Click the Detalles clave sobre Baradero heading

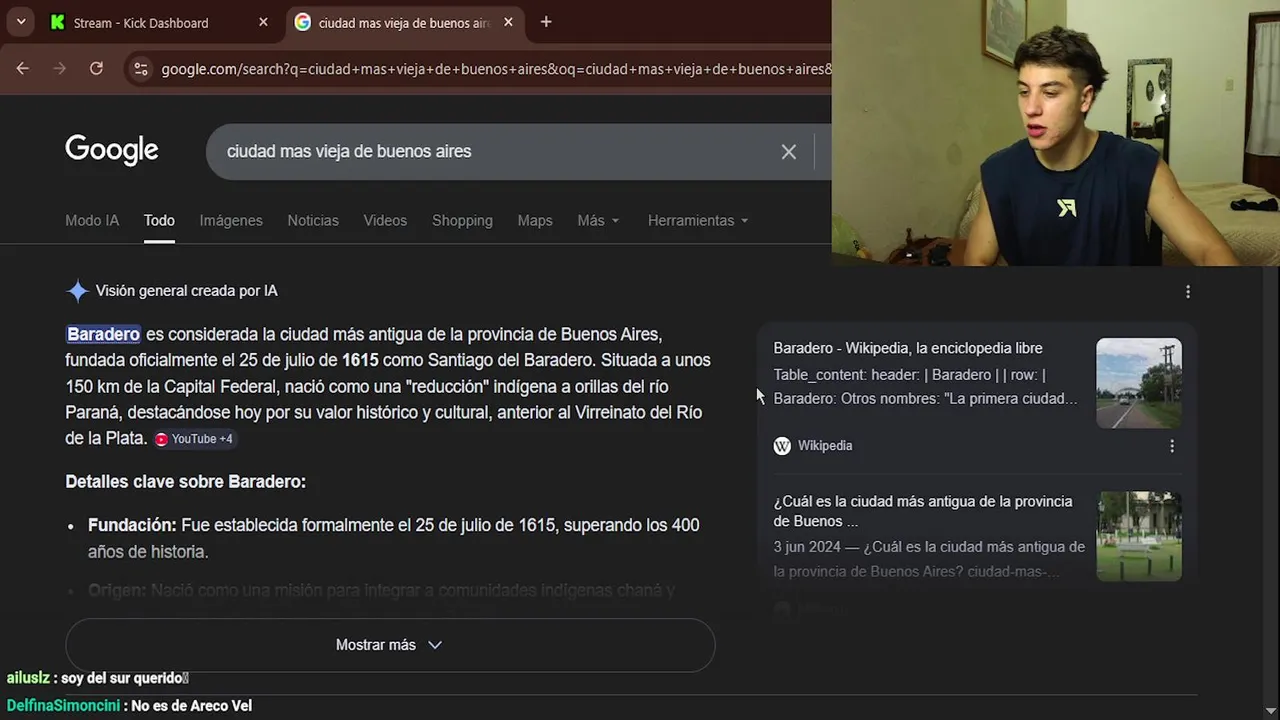coord(185,482)
